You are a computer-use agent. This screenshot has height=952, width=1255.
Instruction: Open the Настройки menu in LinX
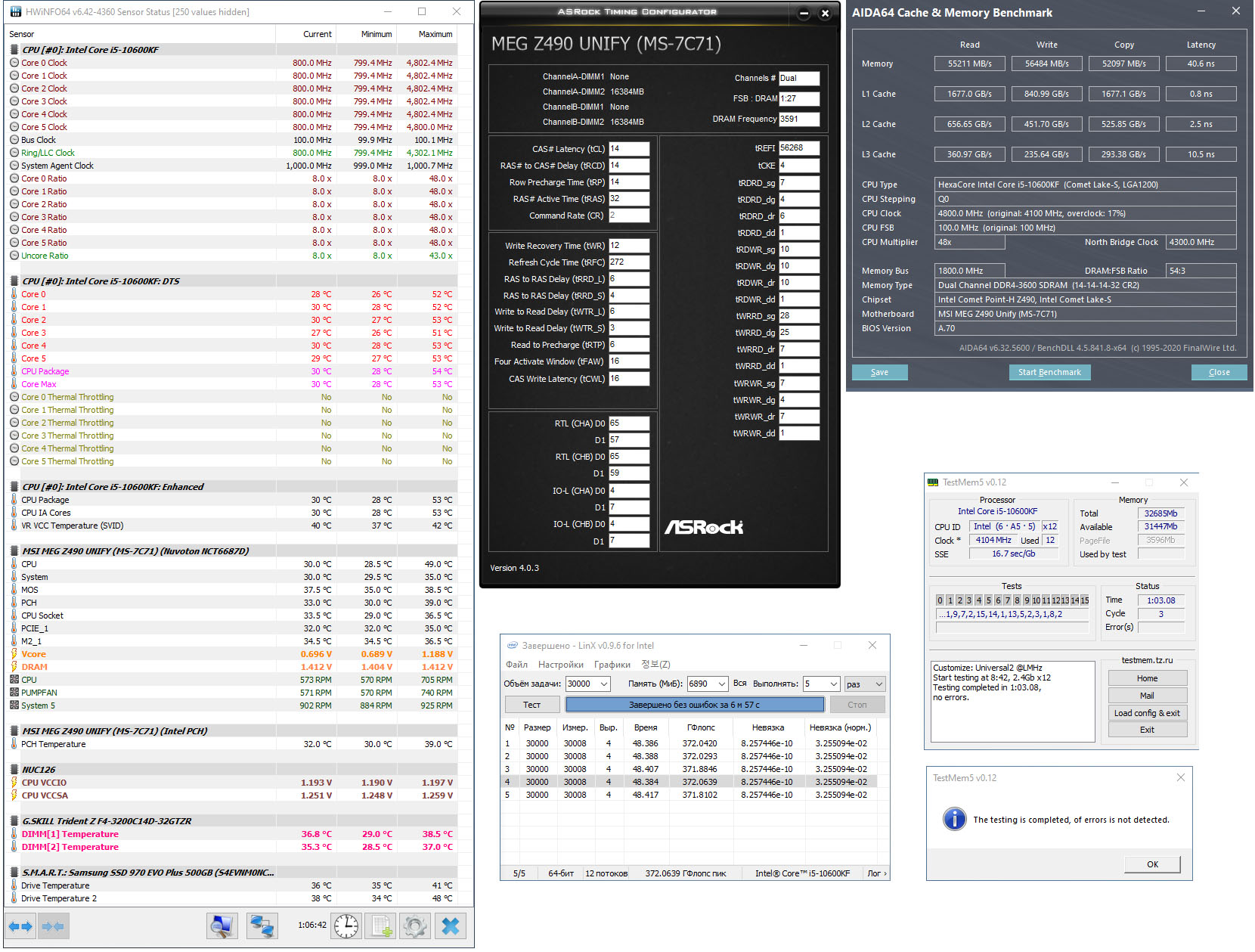[x=561, y=665]
